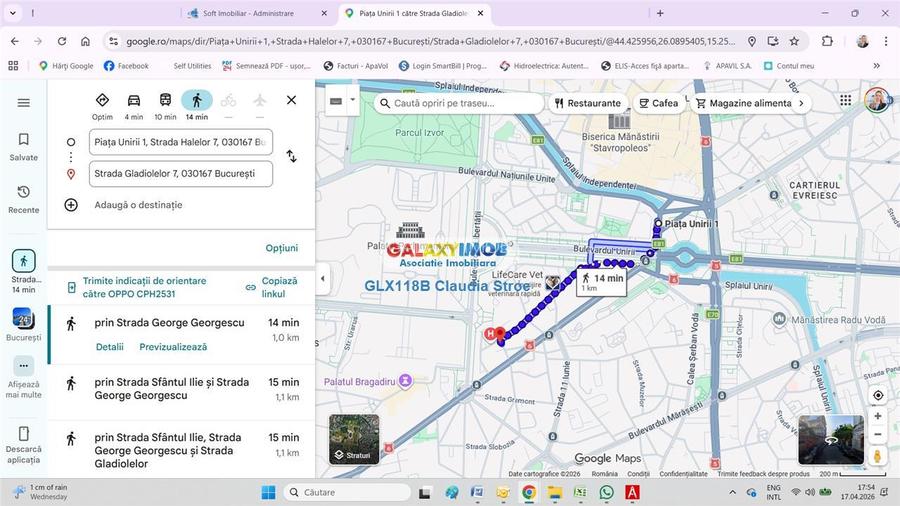Screen dimensions: 900x506
Task: Toggle the Straturi map layers thumbnail
Action: (x=354, y=439)
